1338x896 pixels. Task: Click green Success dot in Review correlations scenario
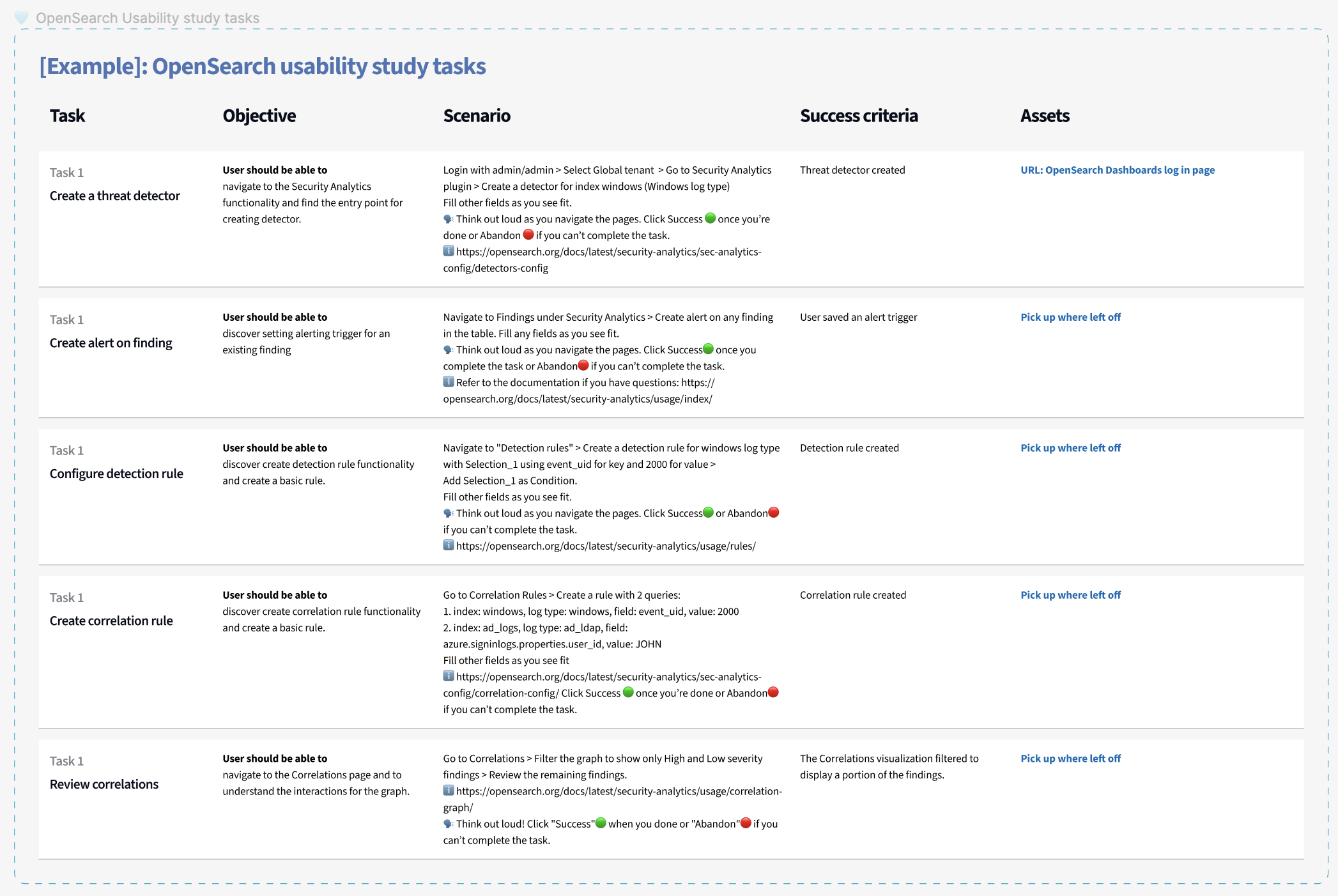[601, 823]
